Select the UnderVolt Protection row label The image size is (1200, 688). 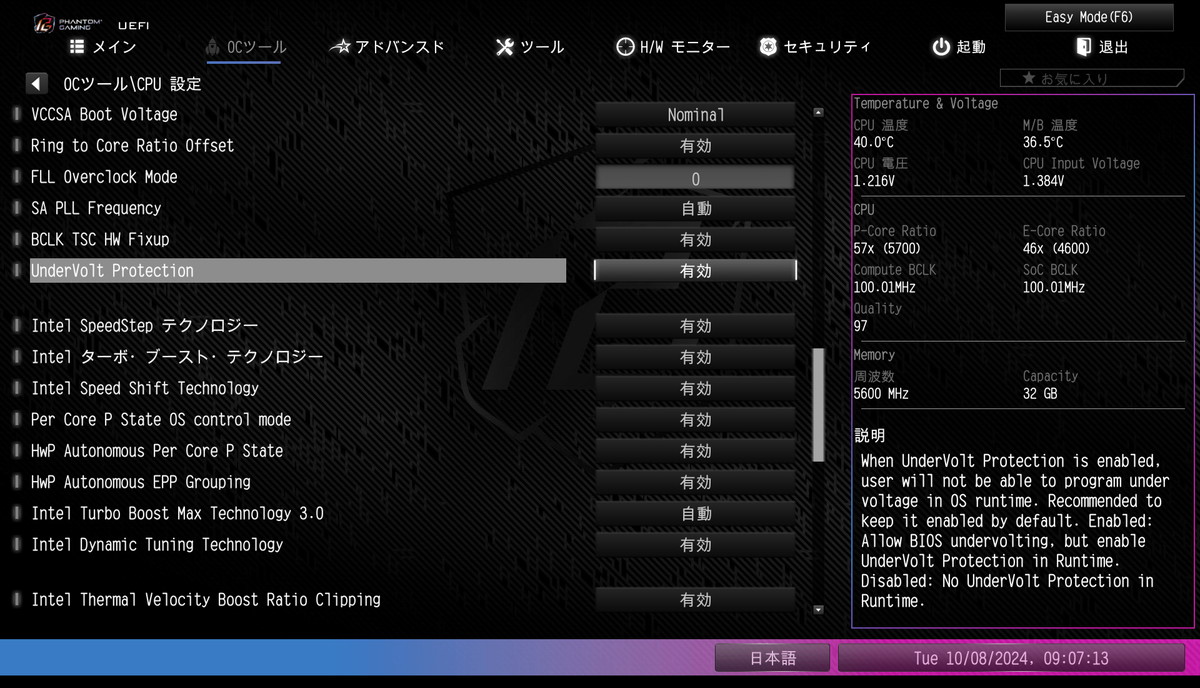(298, 271)
